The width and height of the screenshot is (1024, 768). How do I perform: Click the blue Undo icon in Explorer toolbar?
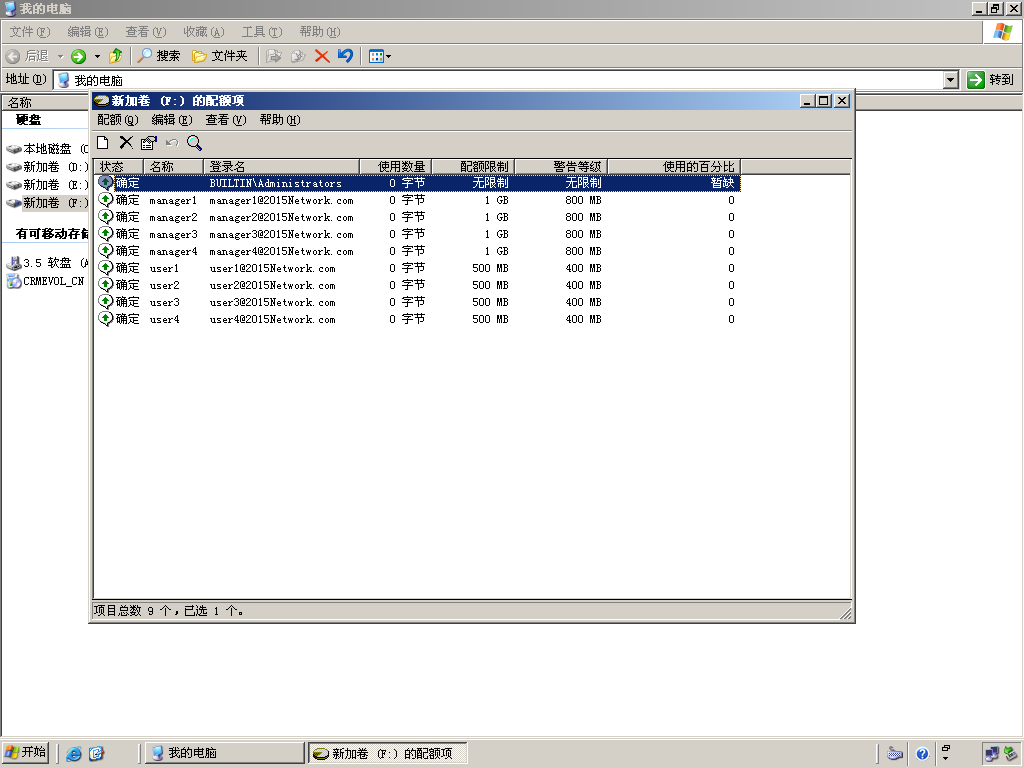click(345, 56)
